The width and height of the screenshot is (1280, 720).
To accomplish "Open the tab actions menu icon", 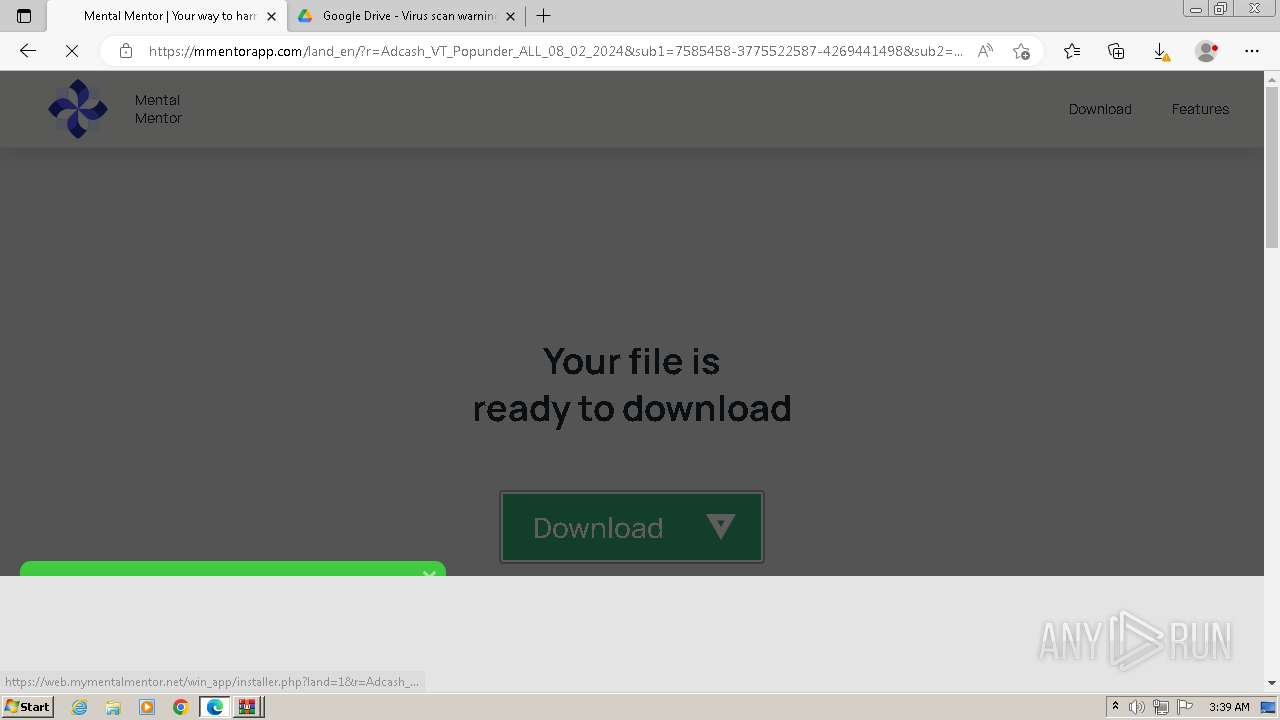I will pyautogui.click(x=24, y=16).
